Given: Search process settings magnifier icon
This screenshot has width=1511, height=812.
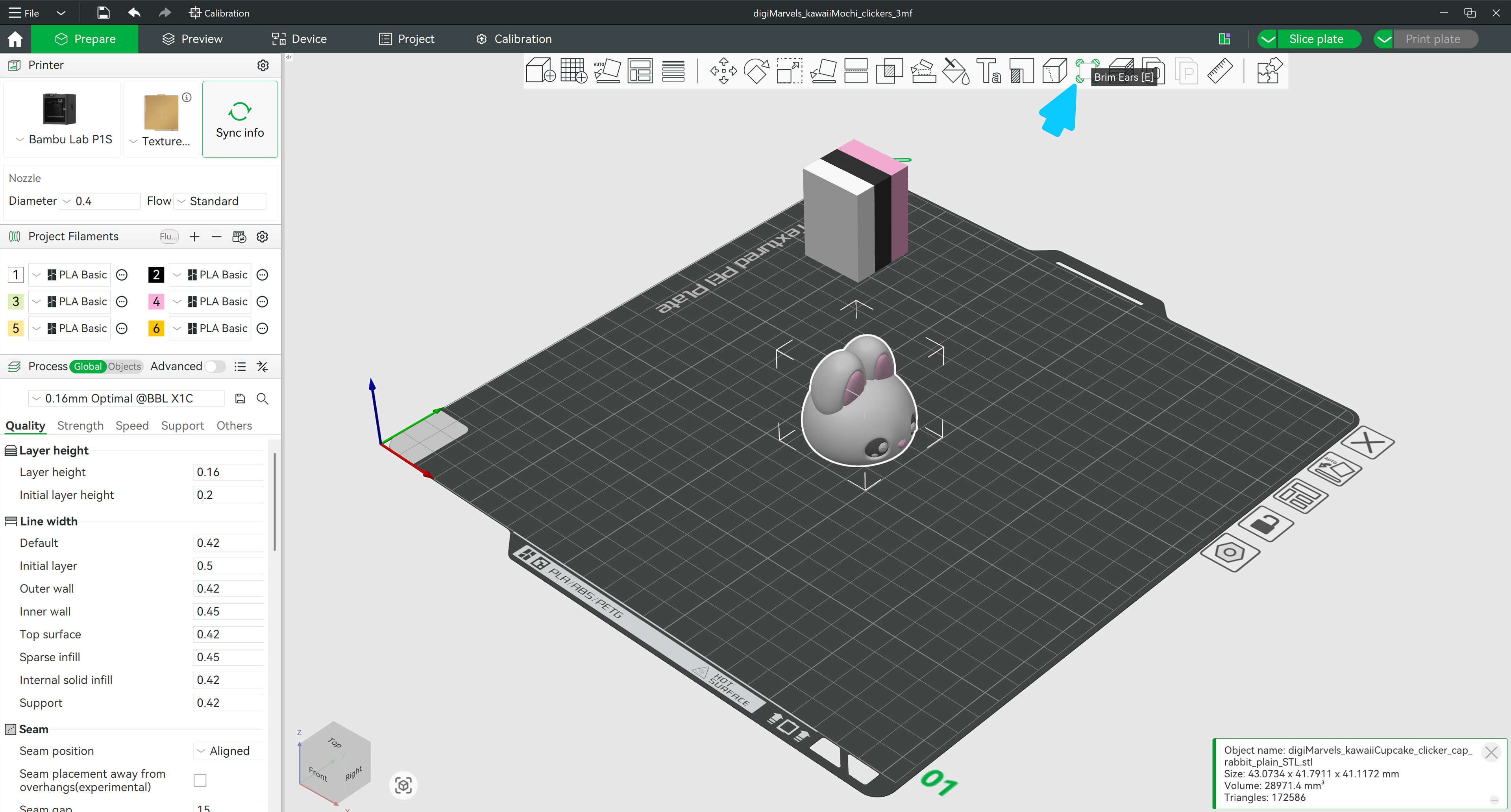Looking at the screenshot, I should click(262, 398).
